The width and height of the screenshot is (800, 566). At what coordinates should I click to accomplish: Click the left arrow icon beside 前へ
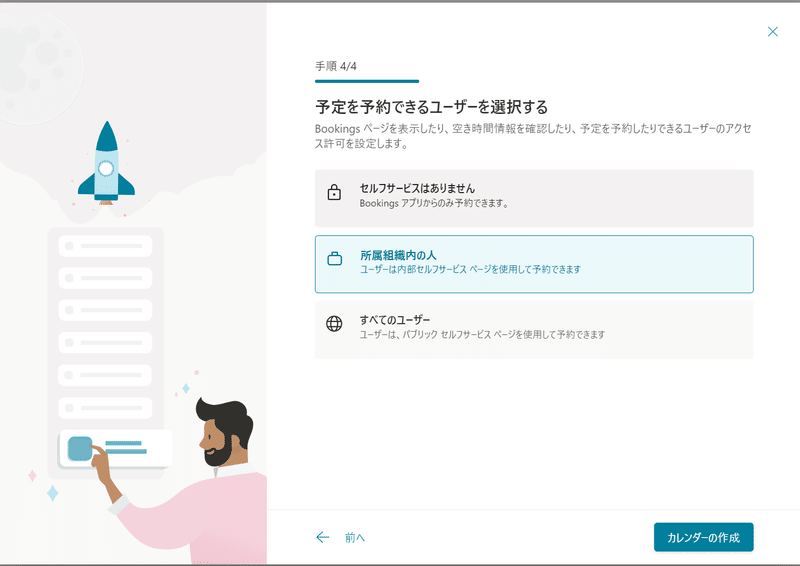(x=322, y=537)
